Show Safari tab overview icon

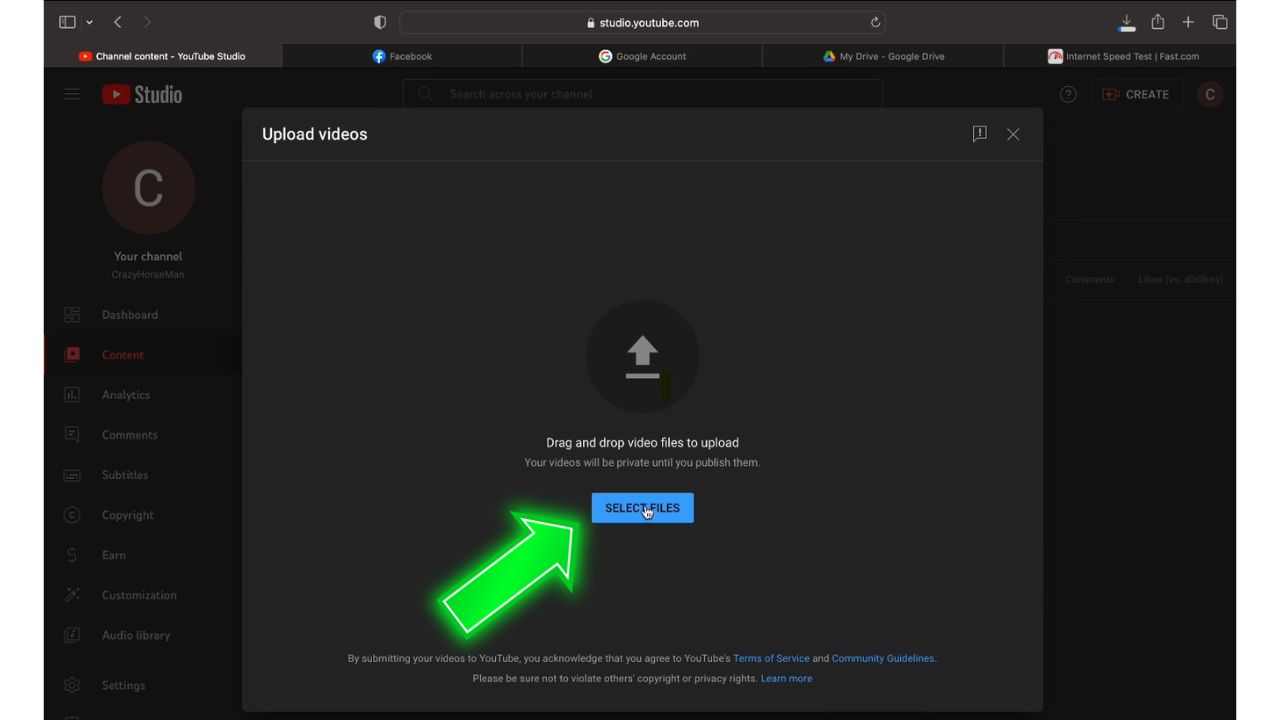coord(1220,22)
